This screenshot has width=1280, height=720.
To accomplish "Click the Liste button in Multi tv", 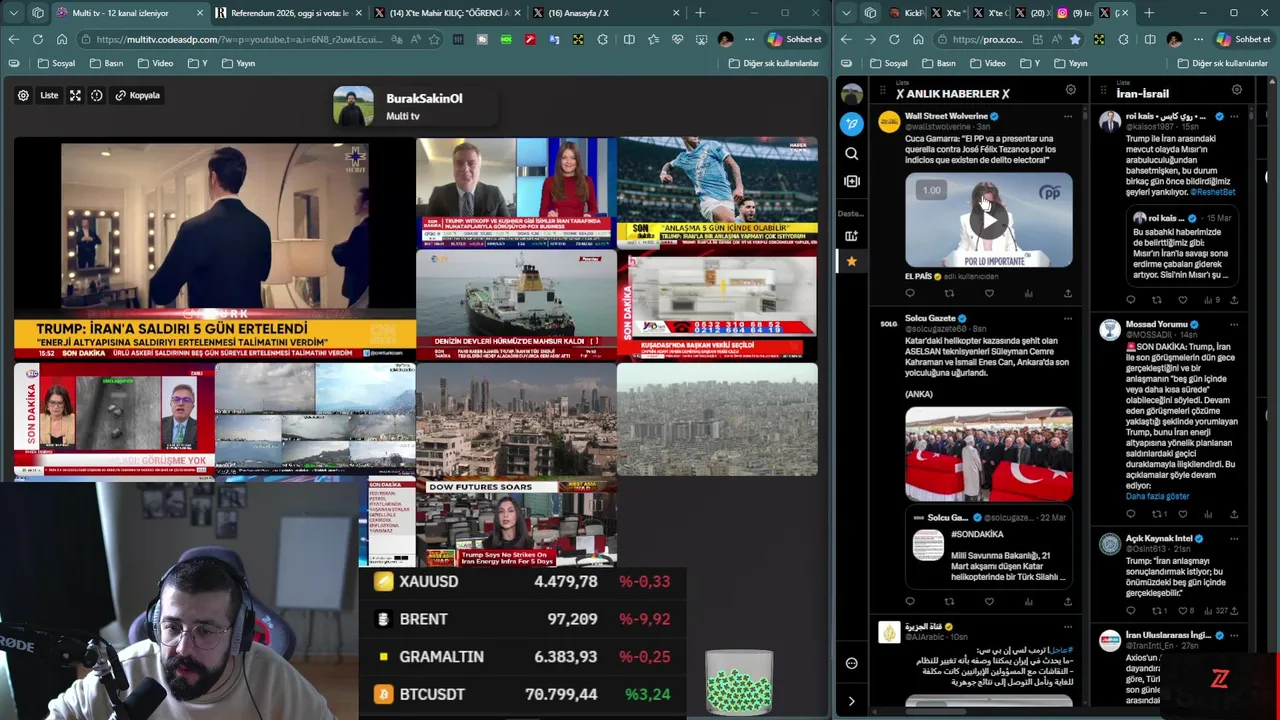I will click(x=49, y=95).
